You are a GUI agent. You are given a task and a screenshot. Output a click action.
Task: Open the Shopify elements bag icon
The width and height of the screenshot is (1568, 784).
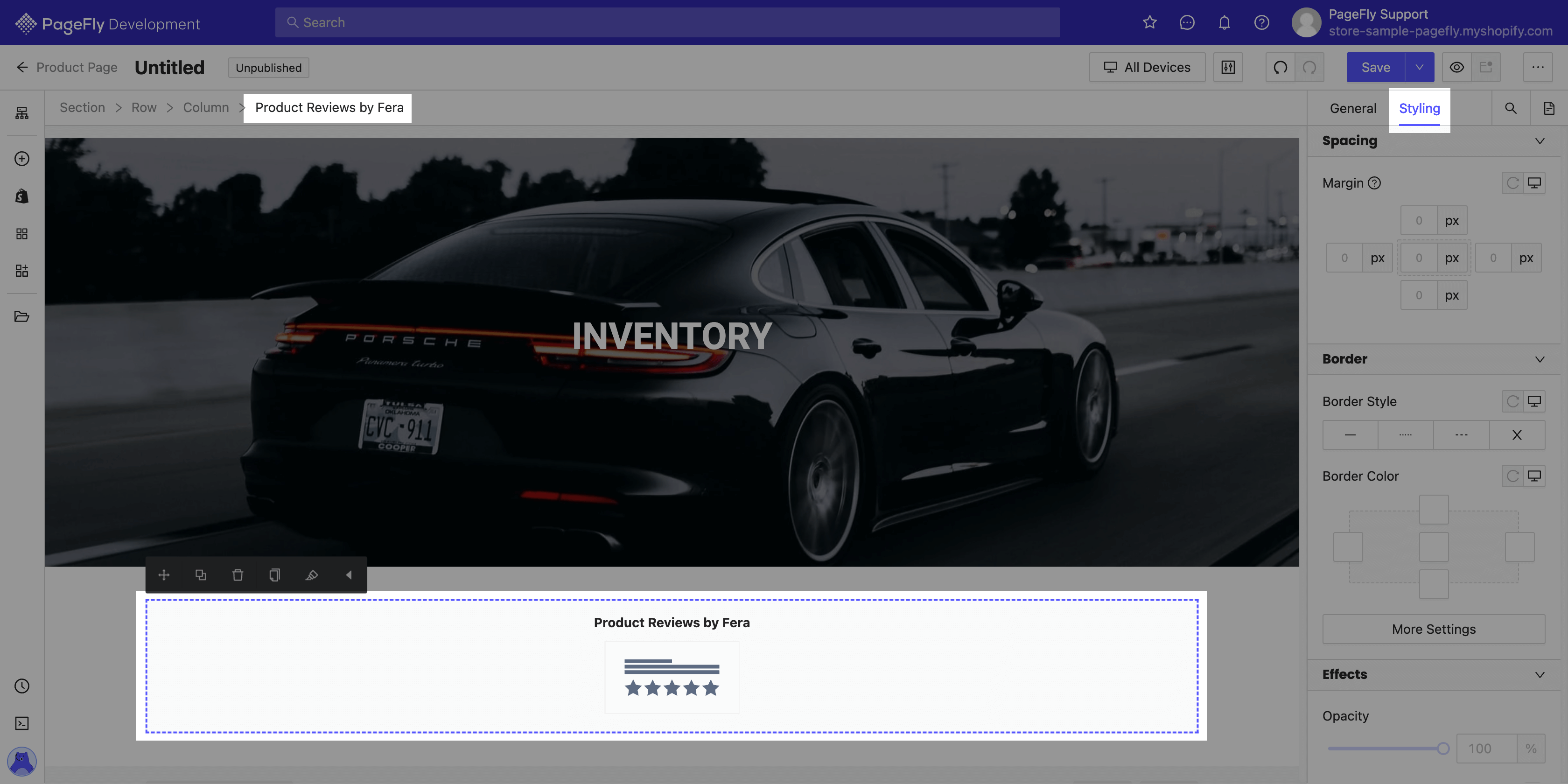click(22, 196)
